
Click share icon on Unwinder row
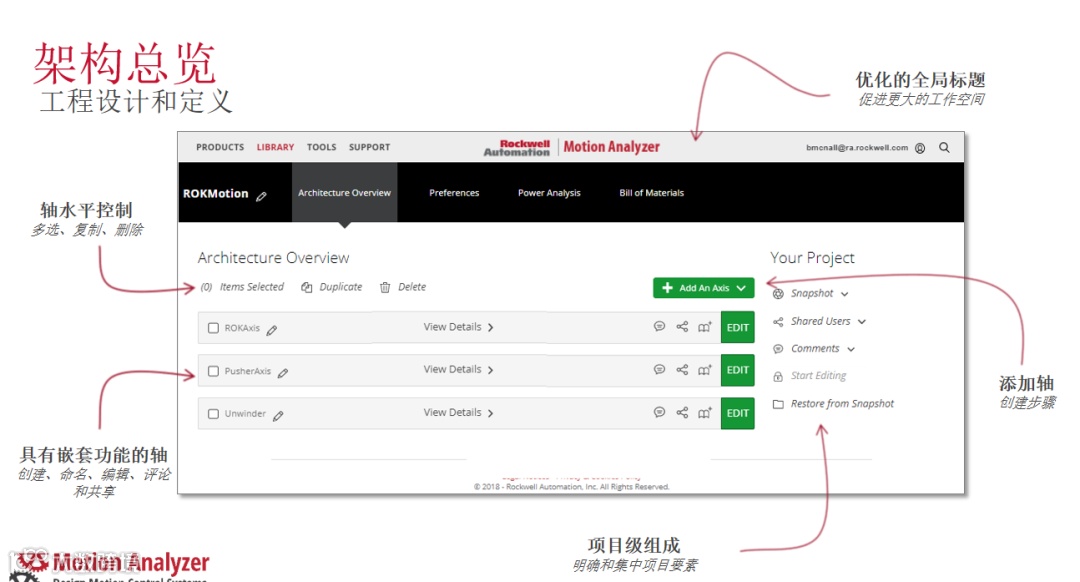click(682, 413)
